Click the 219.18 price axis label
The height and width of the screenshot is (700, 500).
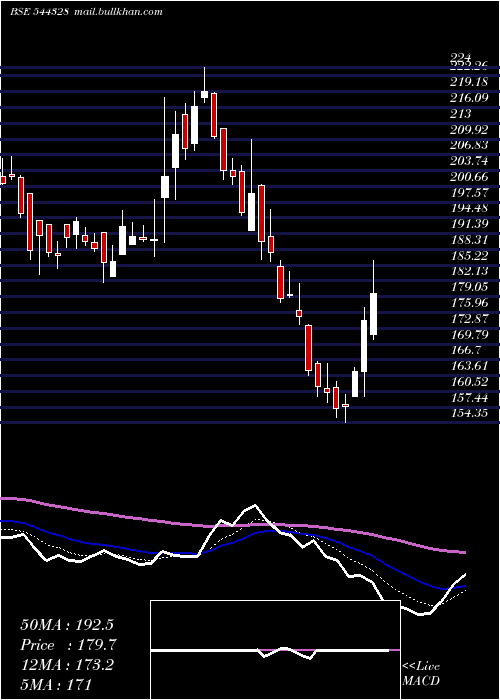pos(469,82)
